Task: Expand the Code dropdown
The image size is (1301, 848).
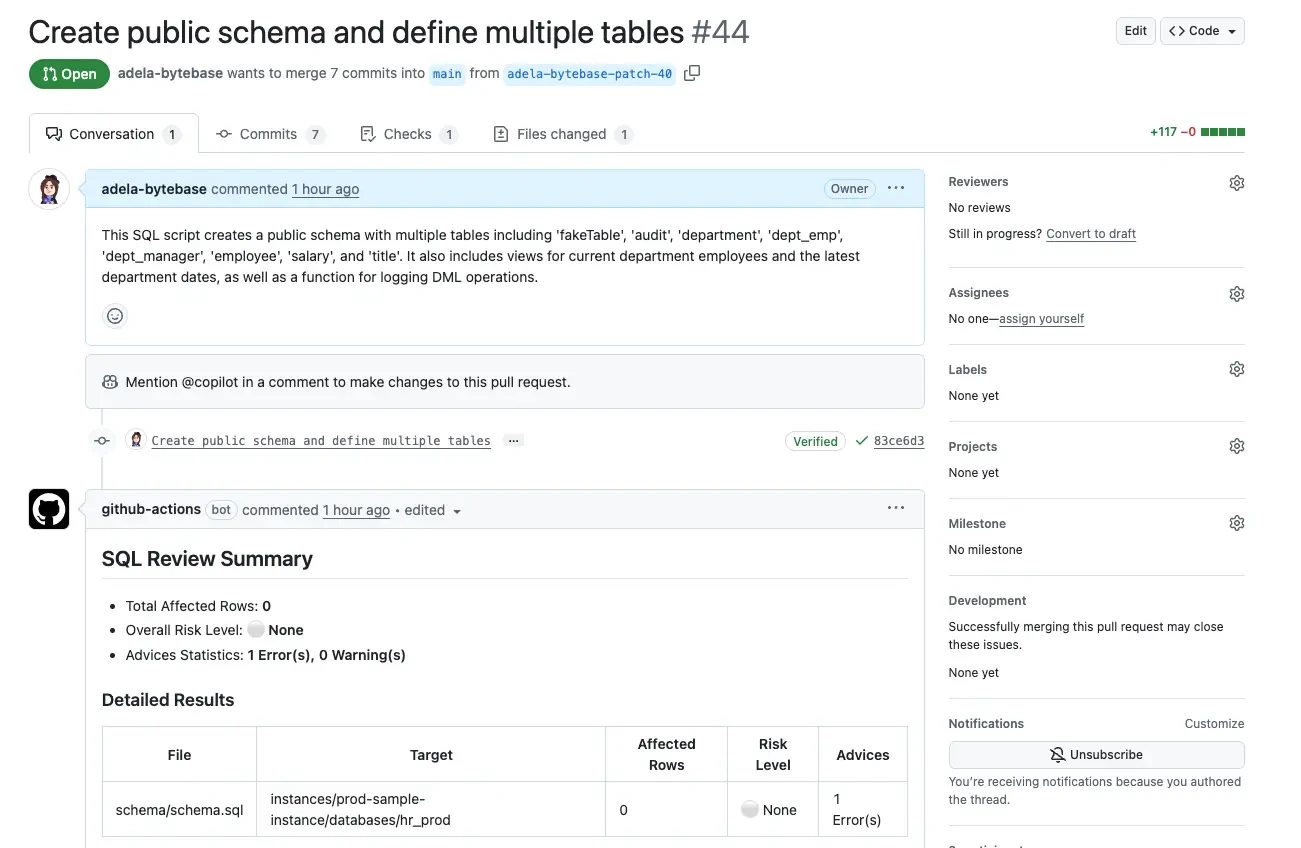Action: click(1202, 31)
